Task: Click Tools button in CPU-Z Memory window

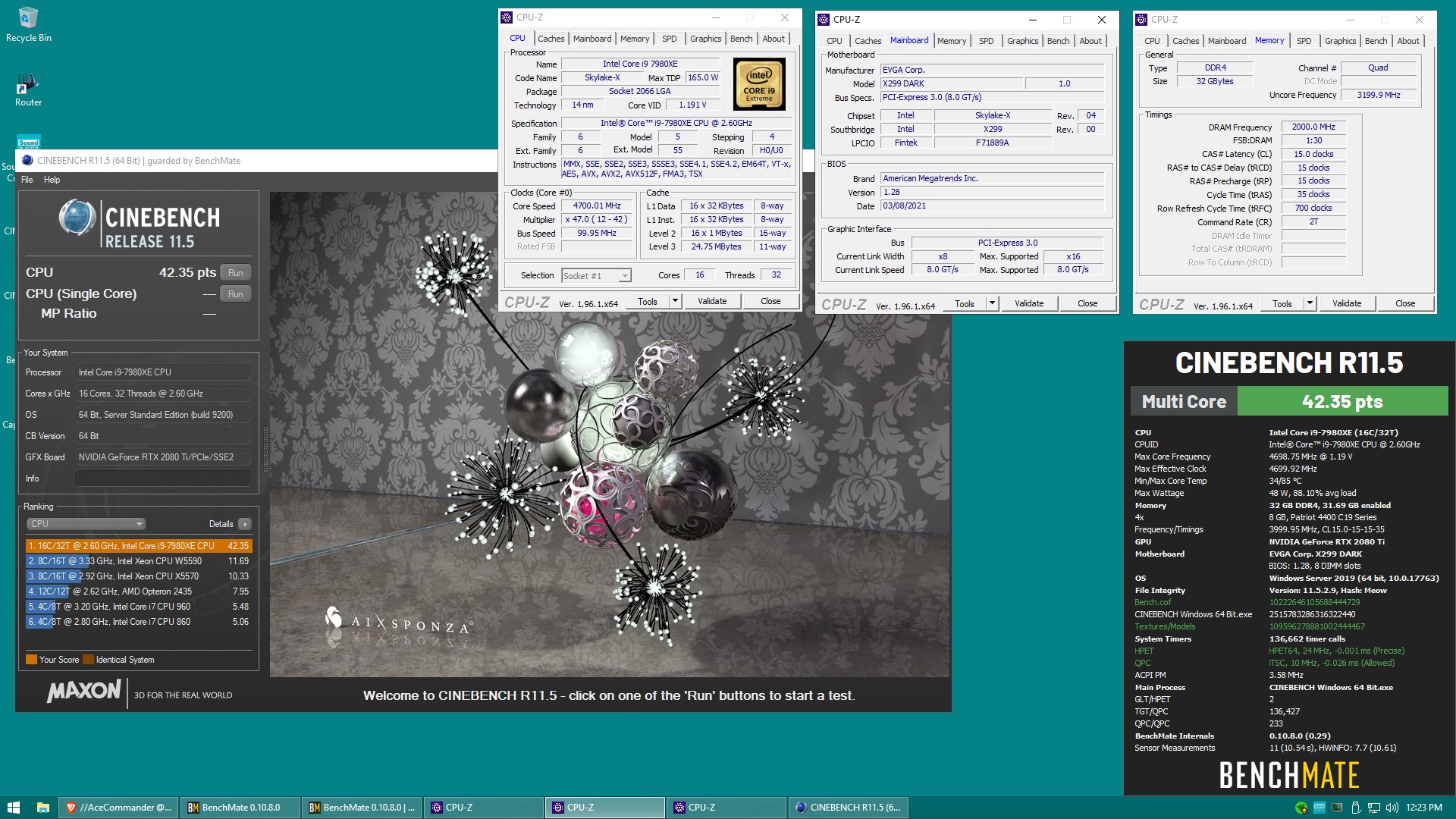Action: pyautogui.click(x=1282, y=303)
